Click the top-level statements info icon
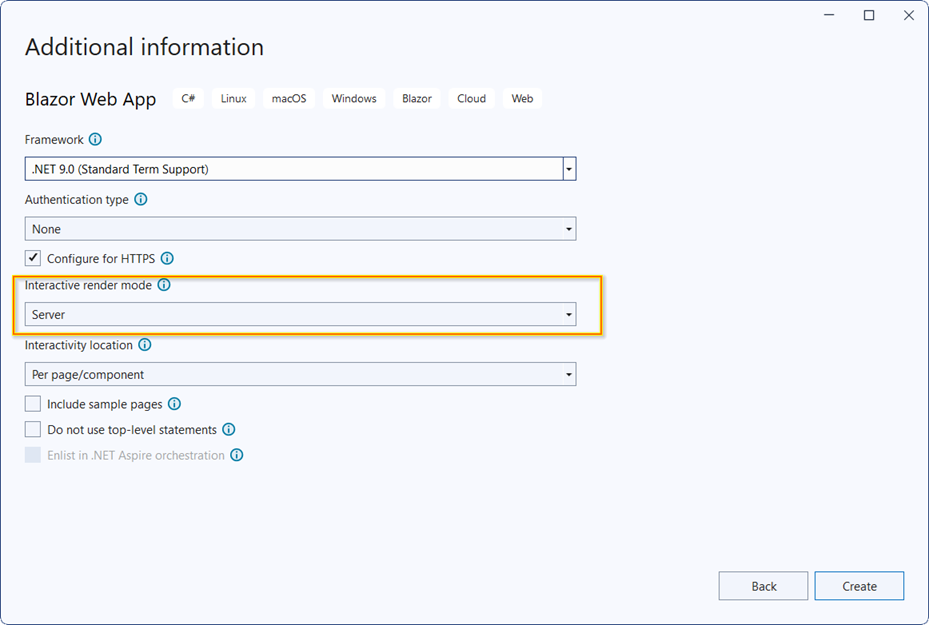929x625 pixels. coord(229,429)
